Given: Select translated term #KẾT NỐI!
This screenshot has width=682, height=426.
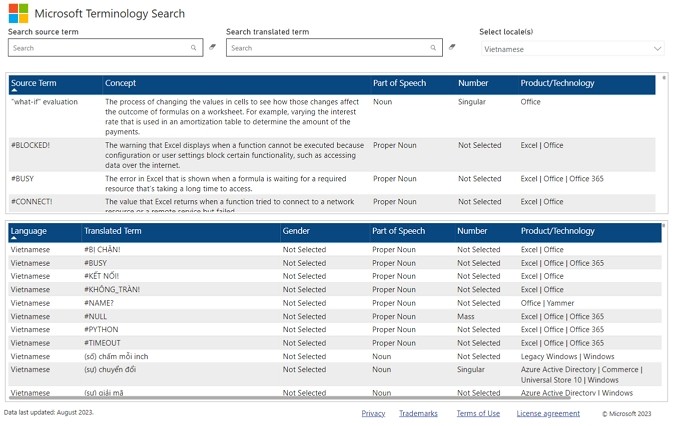Looking at the screenshot, I should pos(101,276).
